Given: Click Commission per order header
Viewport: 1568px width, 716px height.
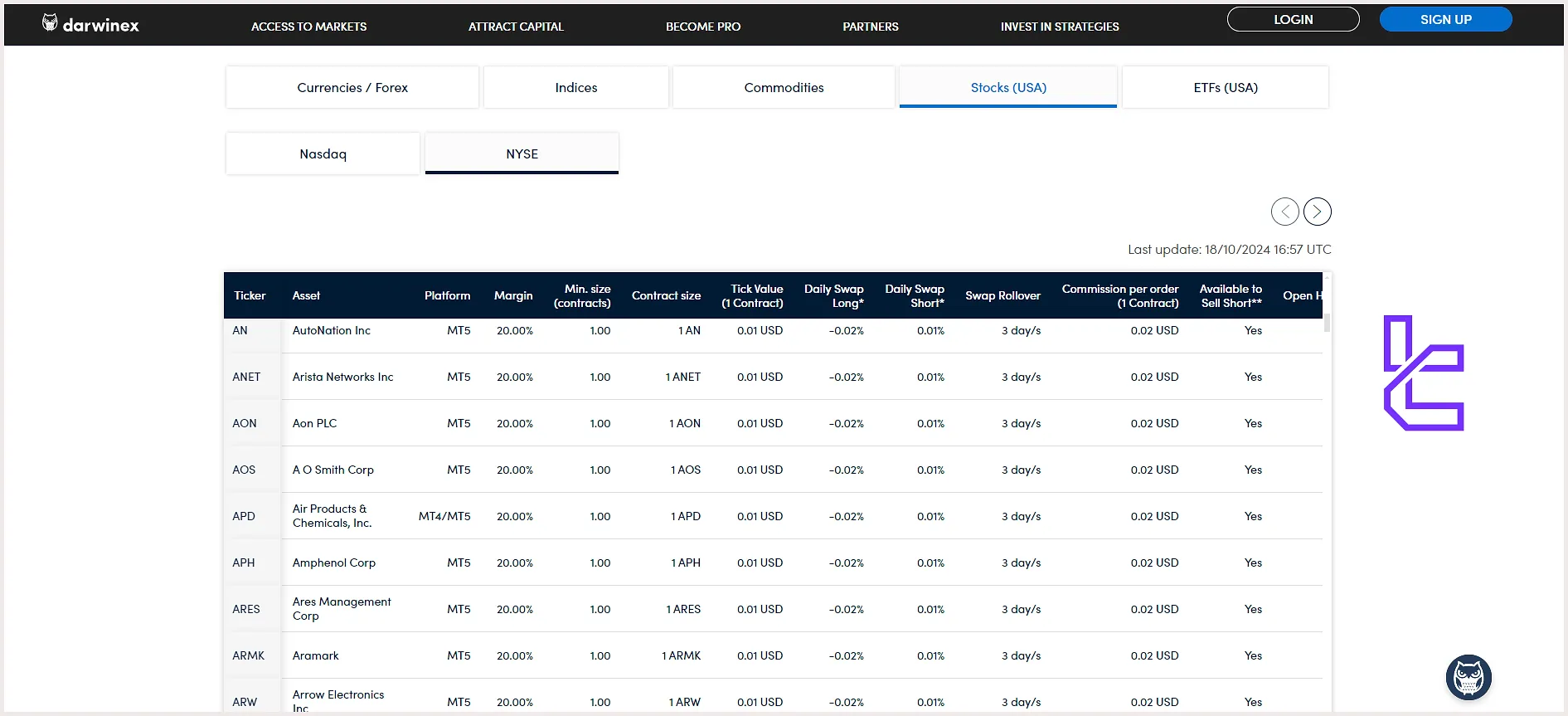Looking at the screenshot, I should (x=1120, y=295).
